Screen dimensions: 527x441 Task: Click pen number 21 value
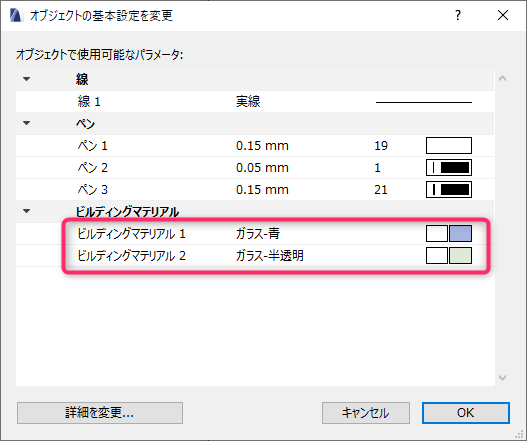(x=381, y=190)
